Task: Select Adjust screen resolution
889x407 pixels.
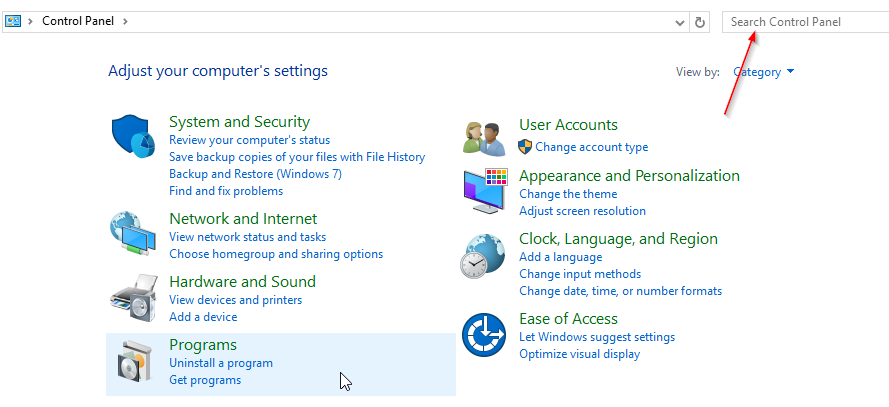Action: (x=582, y=211)
